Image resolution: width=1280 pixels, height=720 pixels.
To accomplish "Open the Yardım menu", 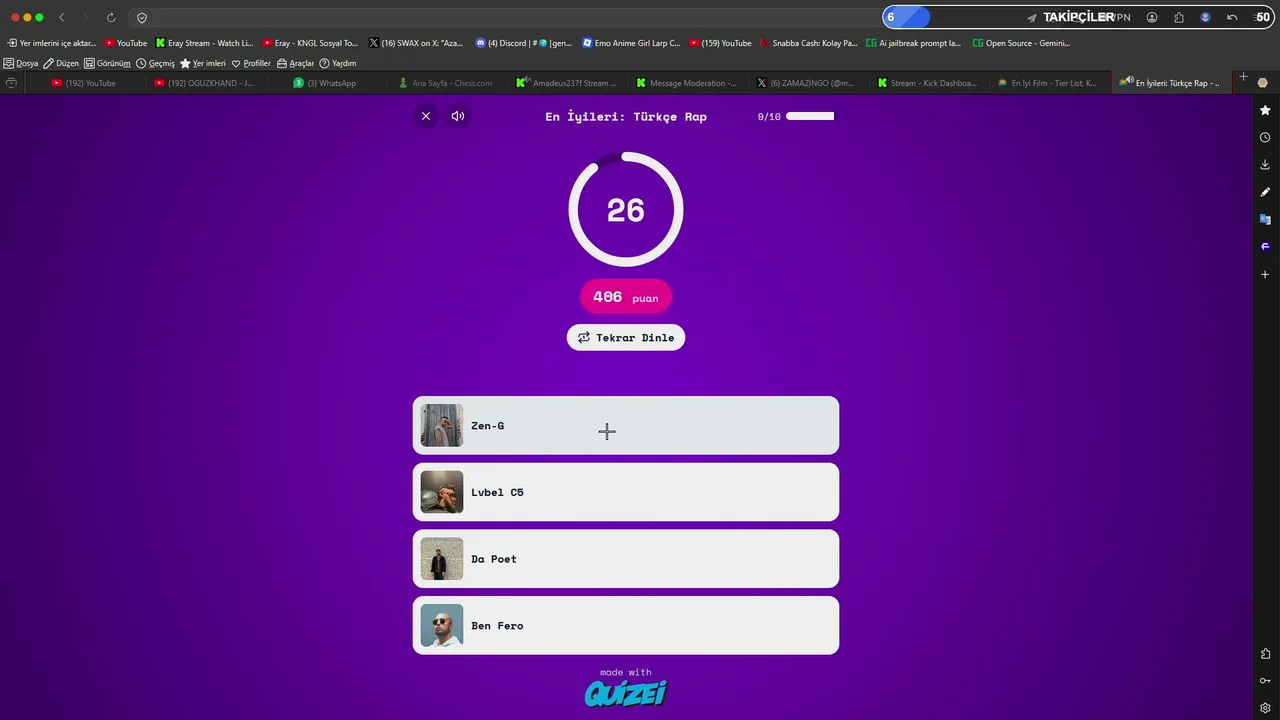I will click(x=338, y=63).
